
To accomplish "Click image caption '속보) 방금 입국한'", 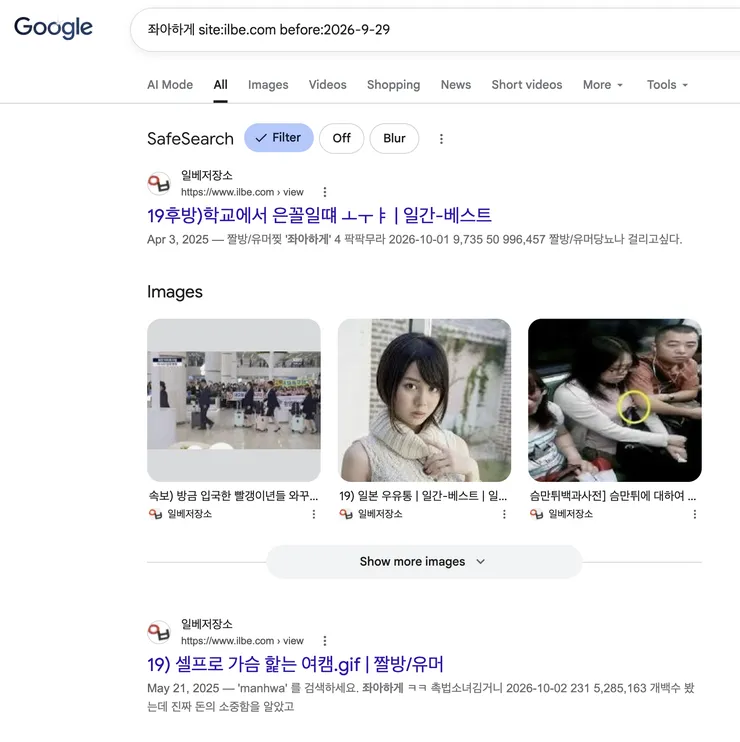I will click(233, 495).
